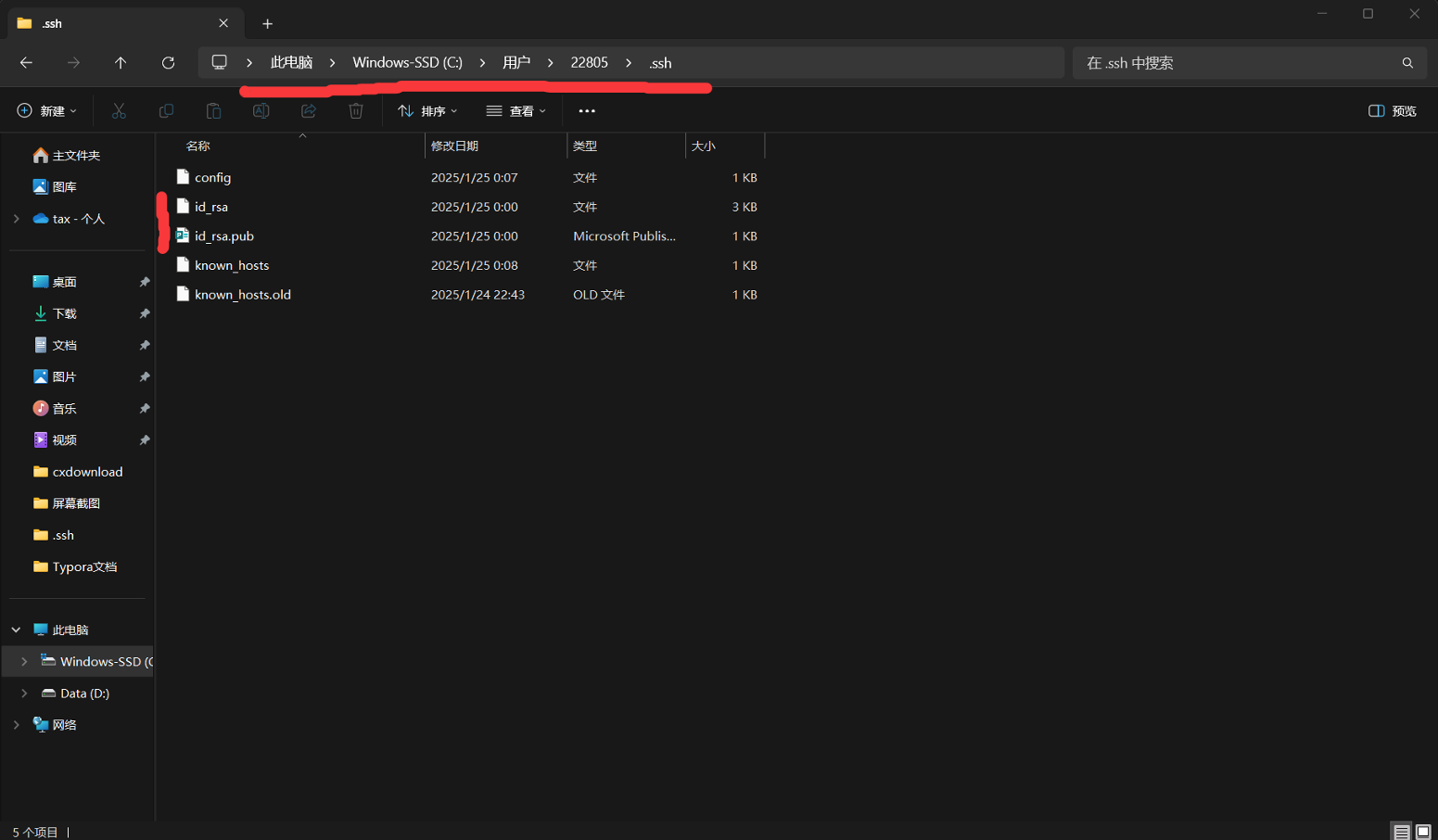This screenshot has height=840, width=1438.
Task: Click the Paste clipboard icon
Action: pos(213,111)
